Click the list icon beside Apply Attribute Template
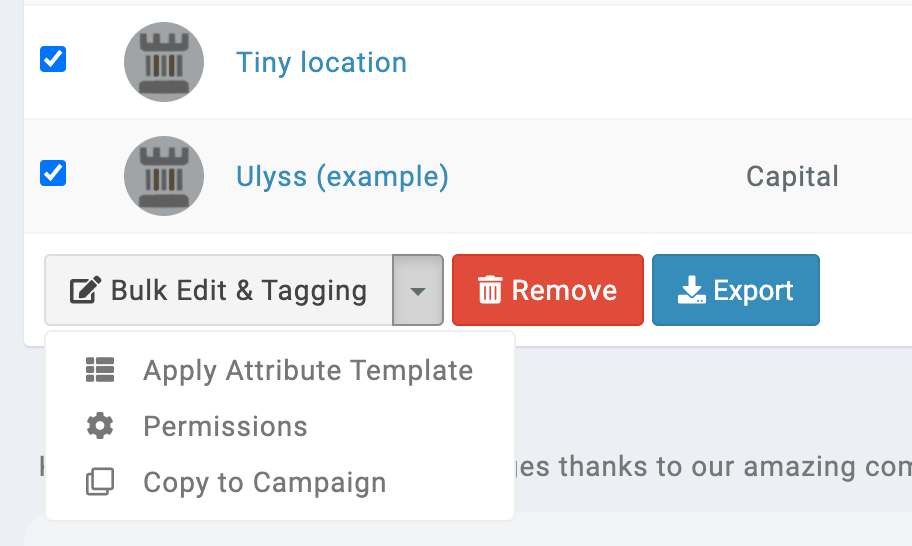 pyautogui.click(x=100, y=370)
